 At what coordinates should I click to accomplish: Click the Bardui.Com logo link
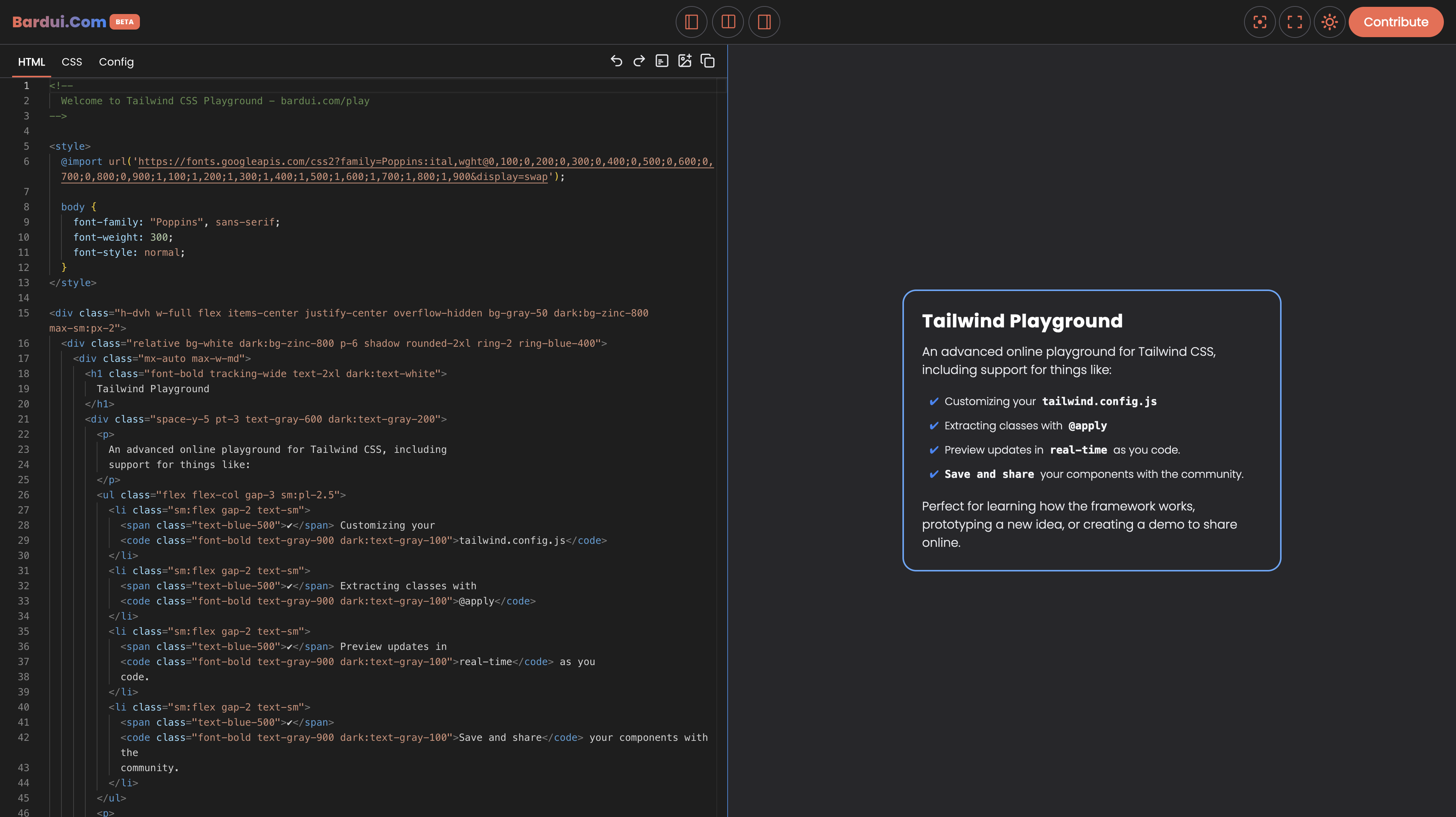coord(60,22)
